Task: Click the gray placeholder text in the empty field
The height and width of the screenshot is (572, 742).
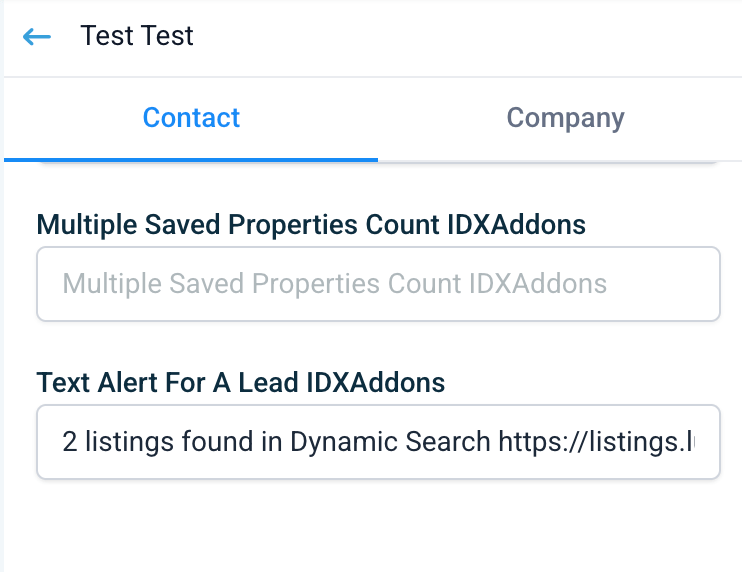Action: [x=334, y=284]
